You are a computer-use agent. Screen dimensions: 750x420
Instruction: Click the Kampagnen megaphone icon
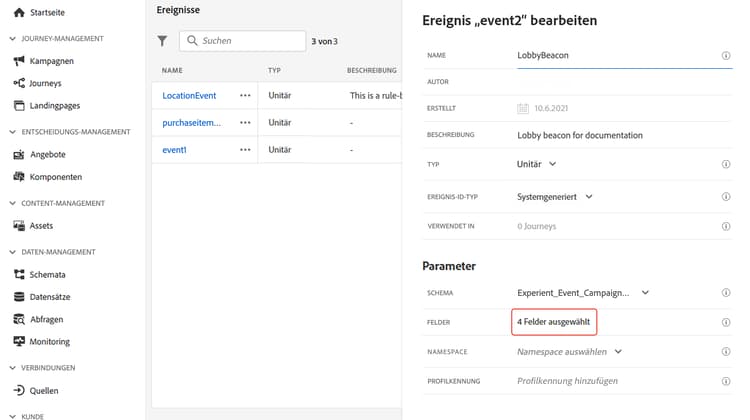(x=19, y=61)
